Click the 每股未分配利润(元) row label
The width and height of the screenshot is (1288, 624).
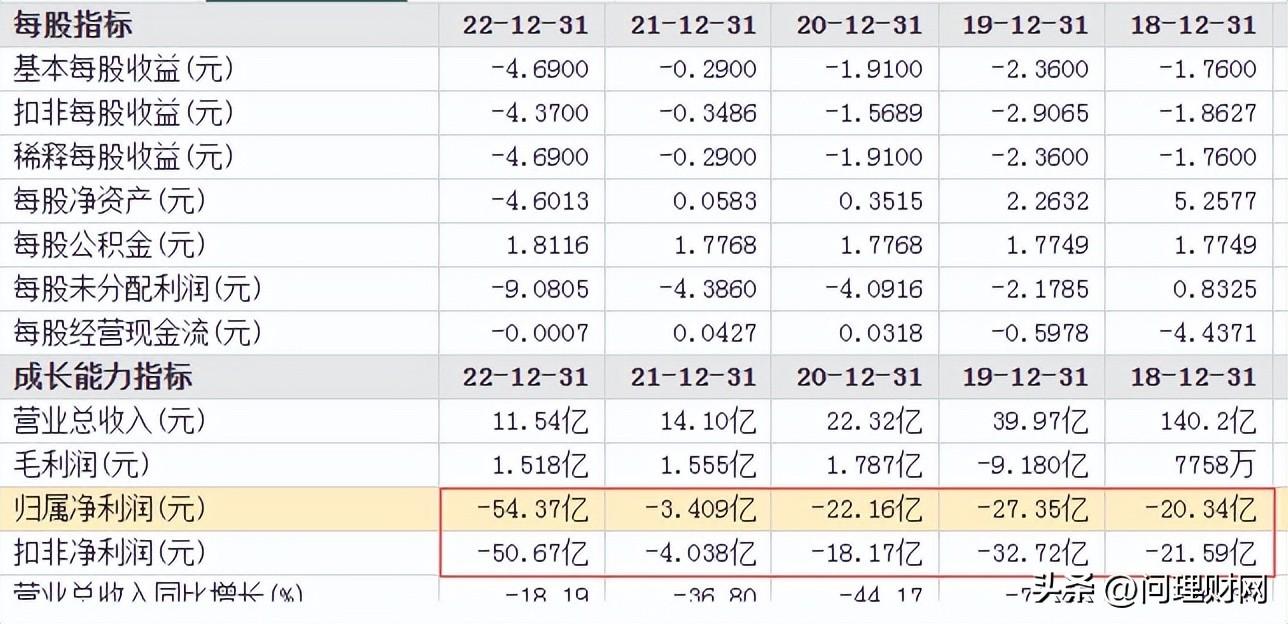(137, 289)
